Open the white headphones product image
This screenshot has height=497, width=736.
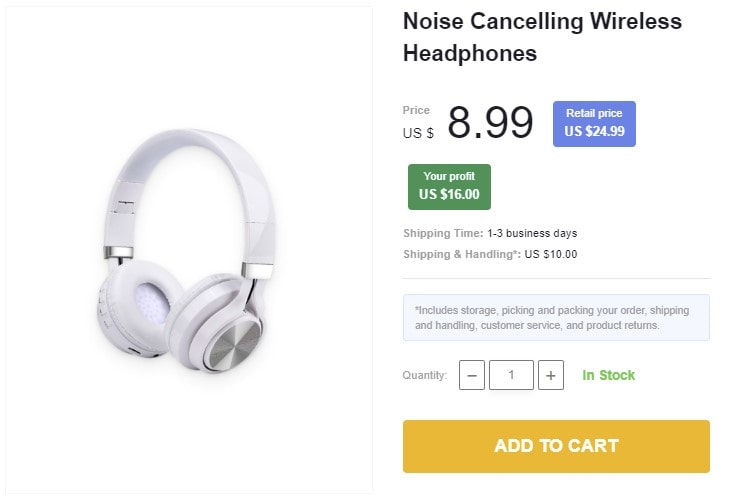pos(190,250)
